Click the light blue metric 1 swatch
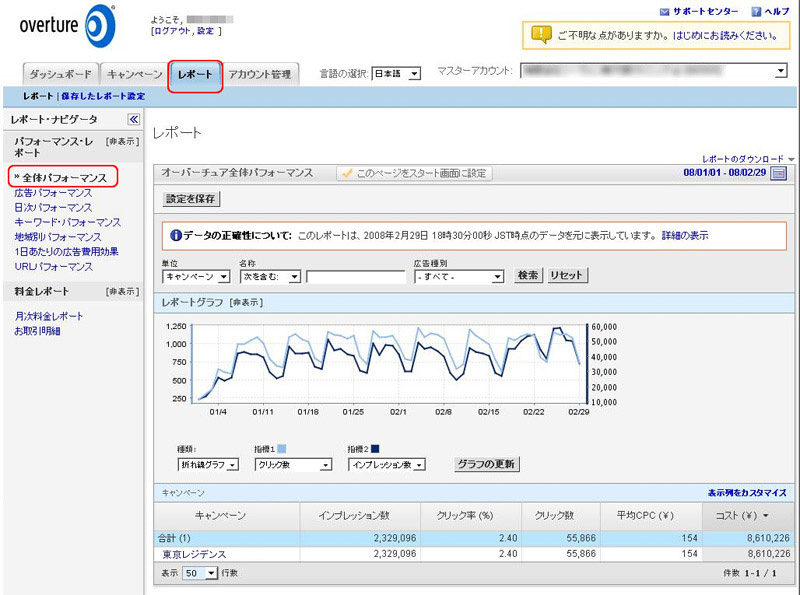This screenshot has width=800, height=595. (x=280, y=450)
